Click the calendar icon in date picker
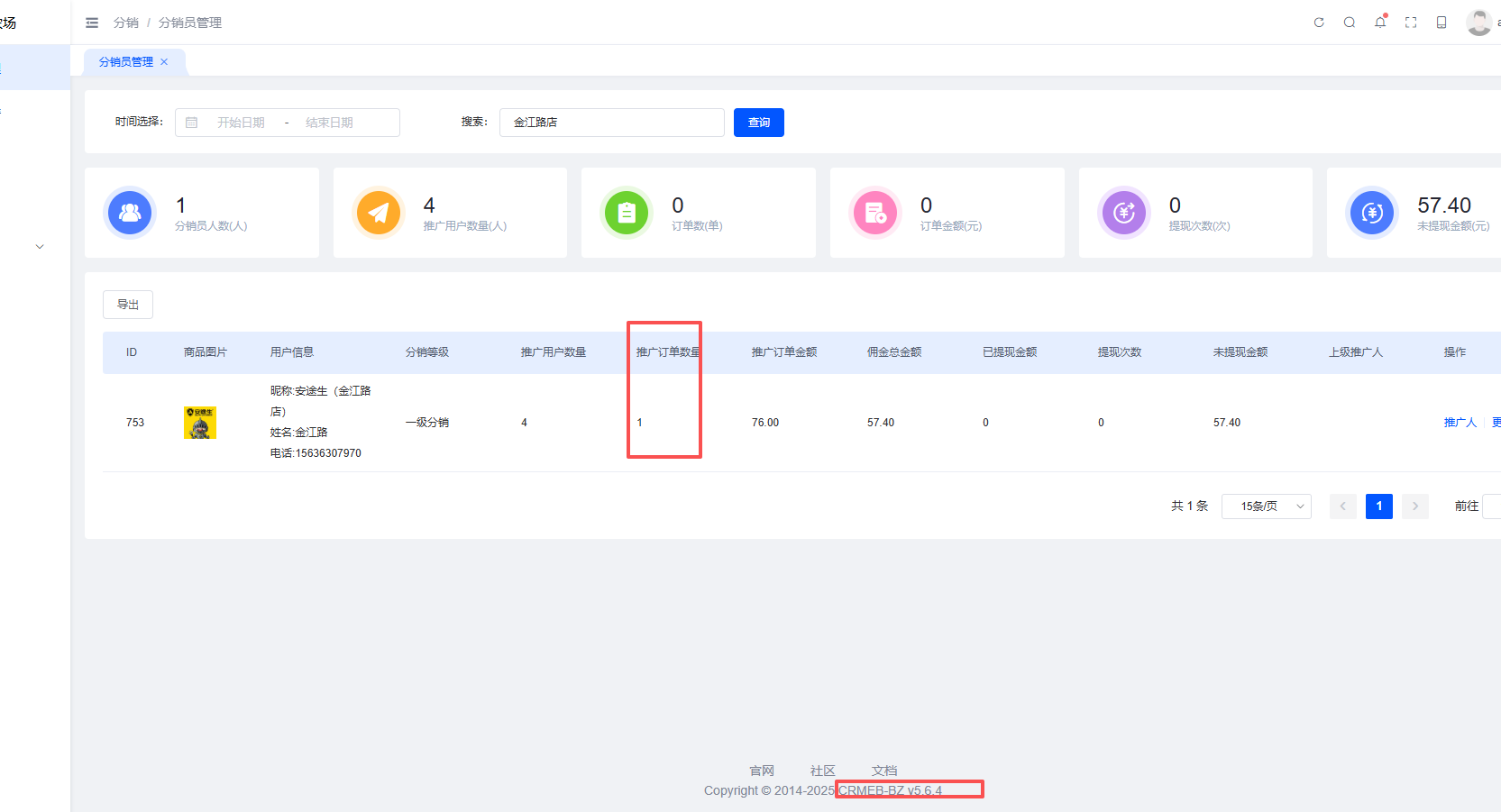 tap(192, 123)
